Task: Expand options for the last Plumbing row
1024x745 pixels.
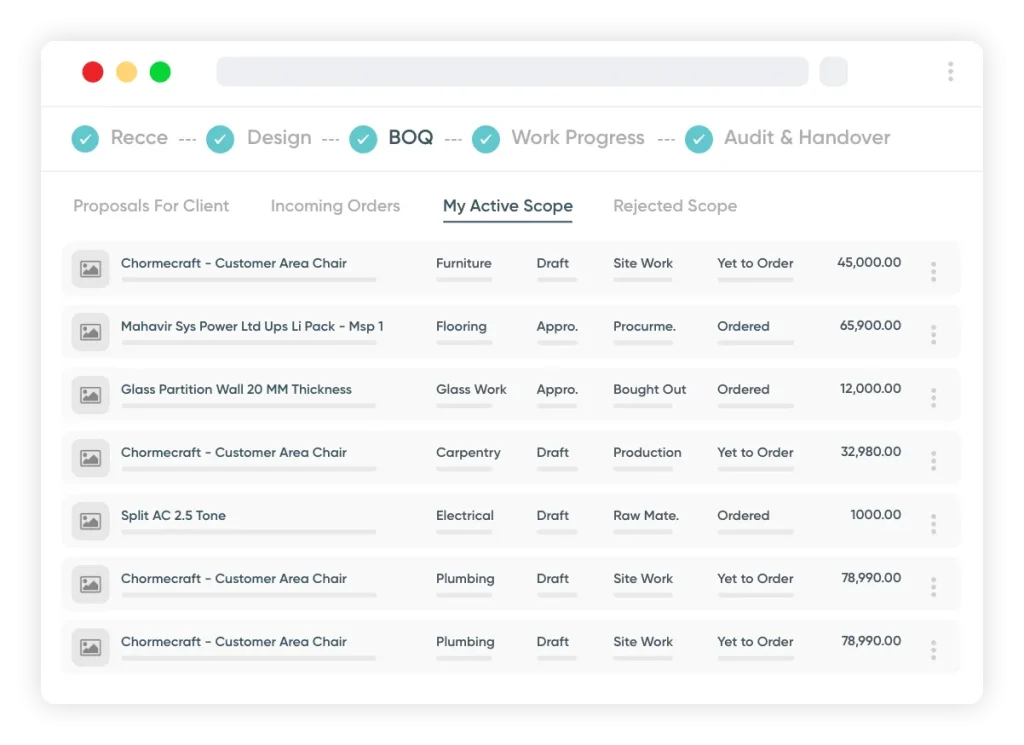Action: tap(933, 649)
